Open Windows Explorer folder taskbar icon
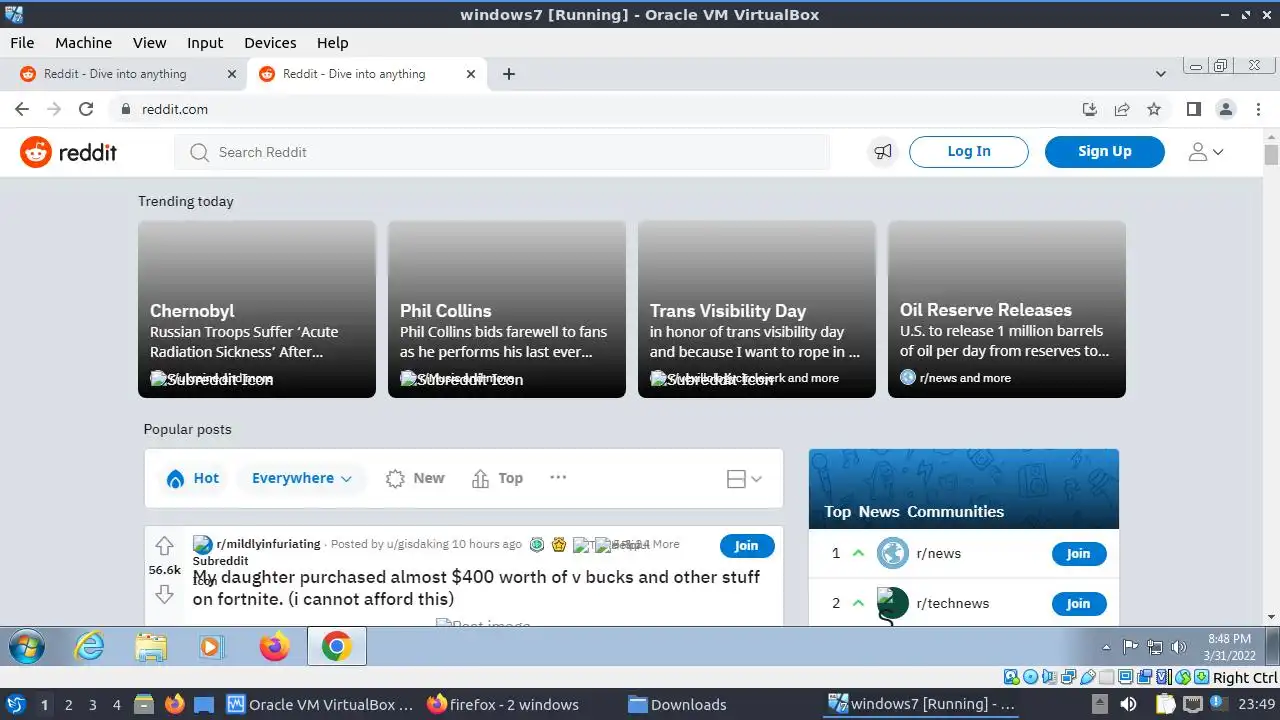The height and width of the screenshot is (720, 1280). click(151, 647)
